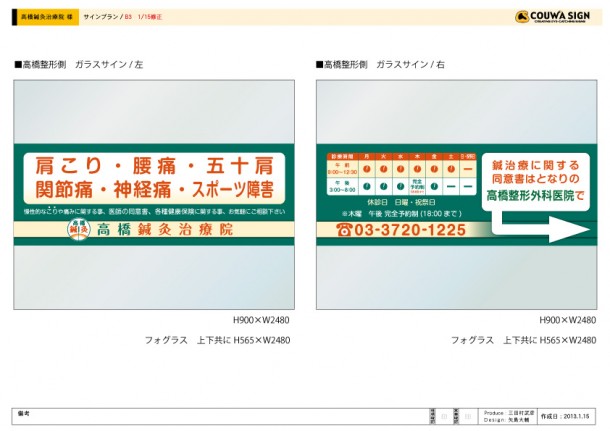The image size is (610, 431).
Task: Click the Thursday afternoon 完全予約制 cell
Action: click(417, 187)
